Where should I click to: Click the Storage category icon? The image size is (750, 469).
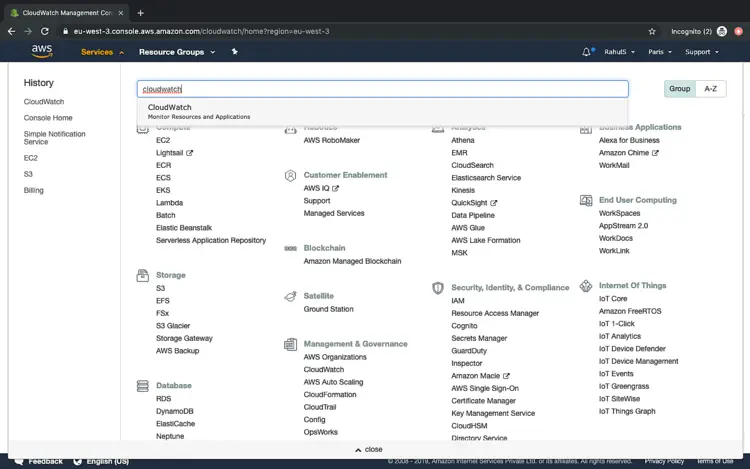click(x=143, y=275)
